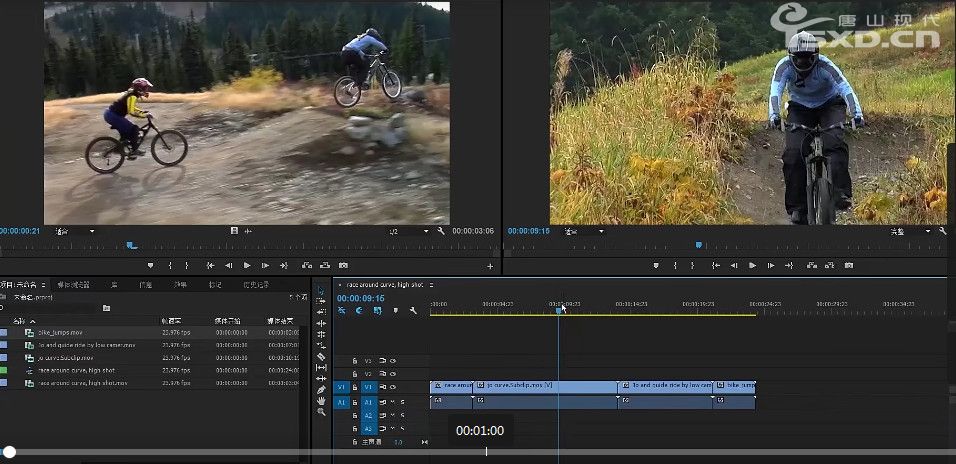Select the Hand tool
956x464 pixels.
321,401
